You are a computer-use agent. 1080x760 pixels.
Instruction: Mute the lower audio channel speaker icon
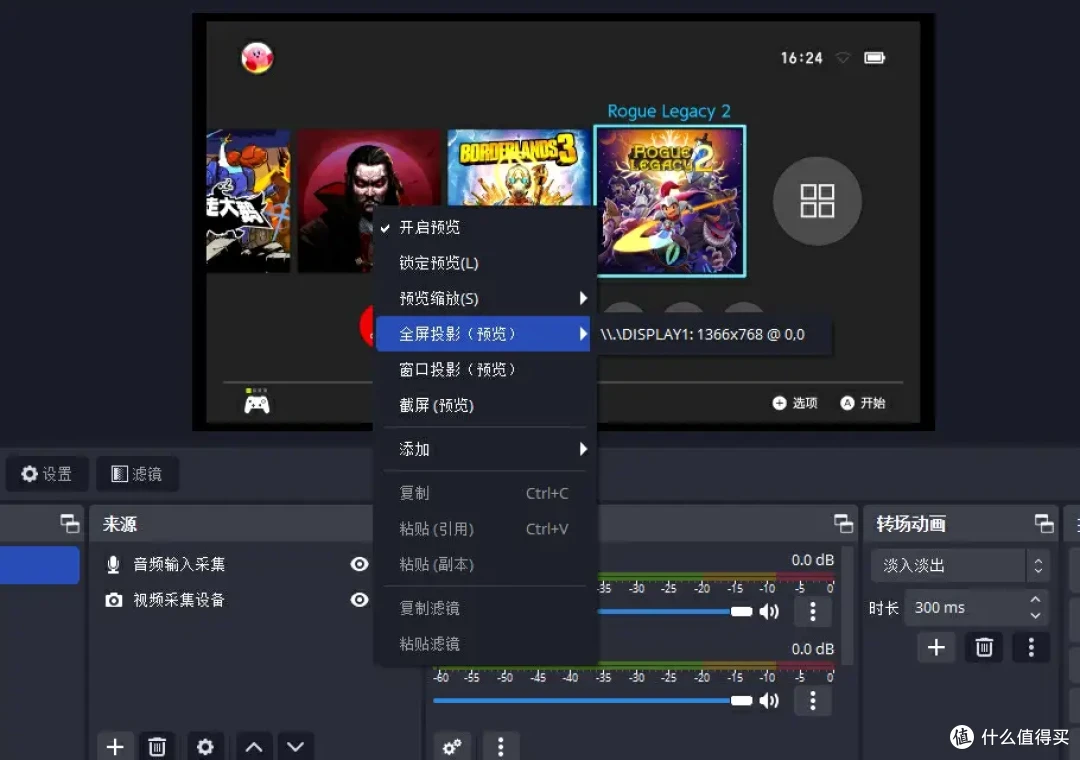click(x=769, y=701)
